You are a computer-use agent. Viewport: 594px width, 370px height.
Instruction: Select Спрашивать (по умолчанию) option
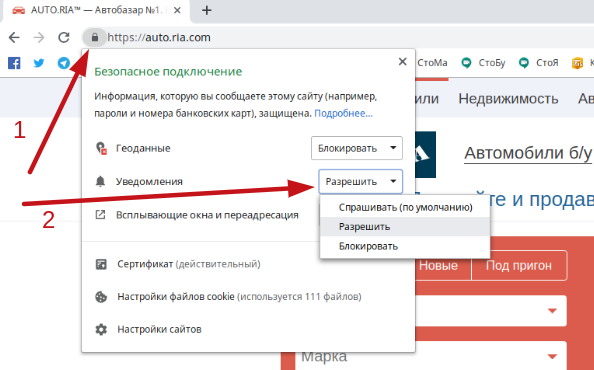tap(405, 208)
